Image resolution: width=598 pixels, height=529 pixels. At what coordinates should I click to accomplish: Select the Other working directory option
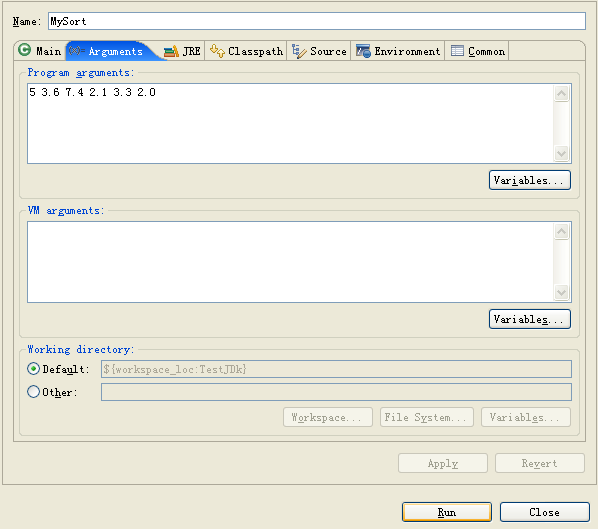(34, 392)
